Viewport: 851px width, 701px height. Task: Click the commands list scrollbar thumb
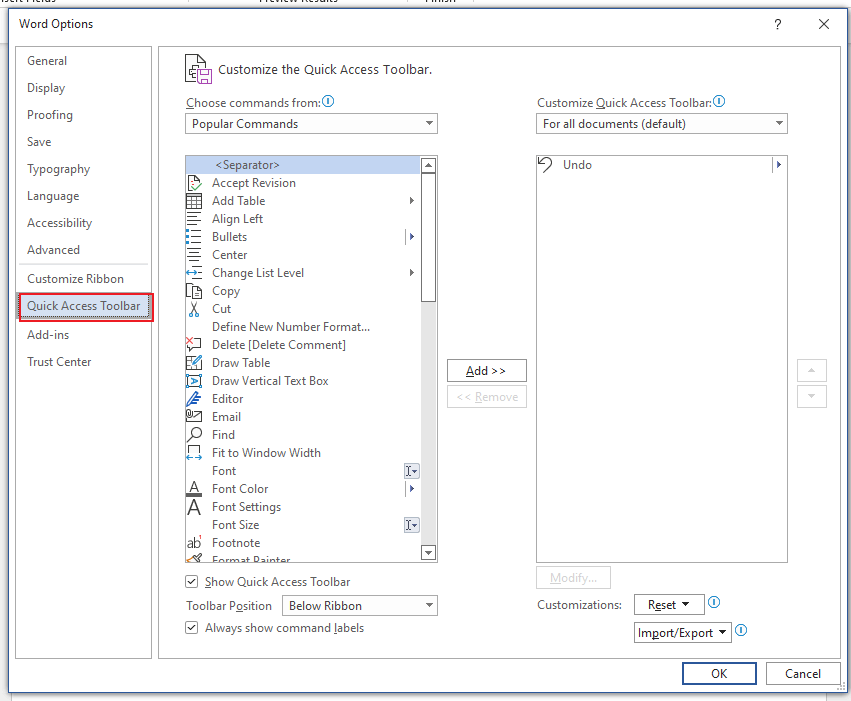[x=429, y=237]
